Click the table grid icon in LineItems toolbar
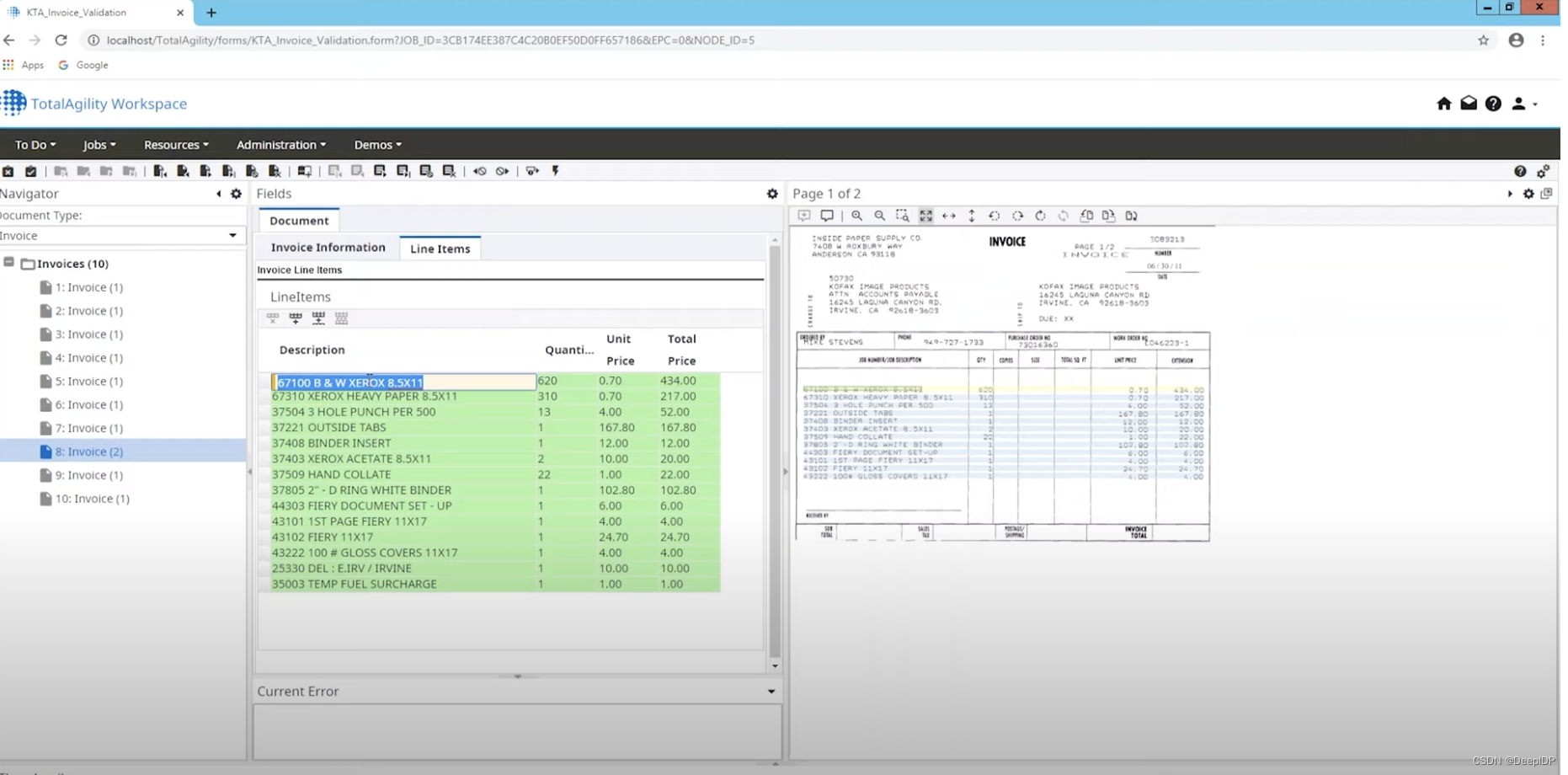 (x=341, y=318)
